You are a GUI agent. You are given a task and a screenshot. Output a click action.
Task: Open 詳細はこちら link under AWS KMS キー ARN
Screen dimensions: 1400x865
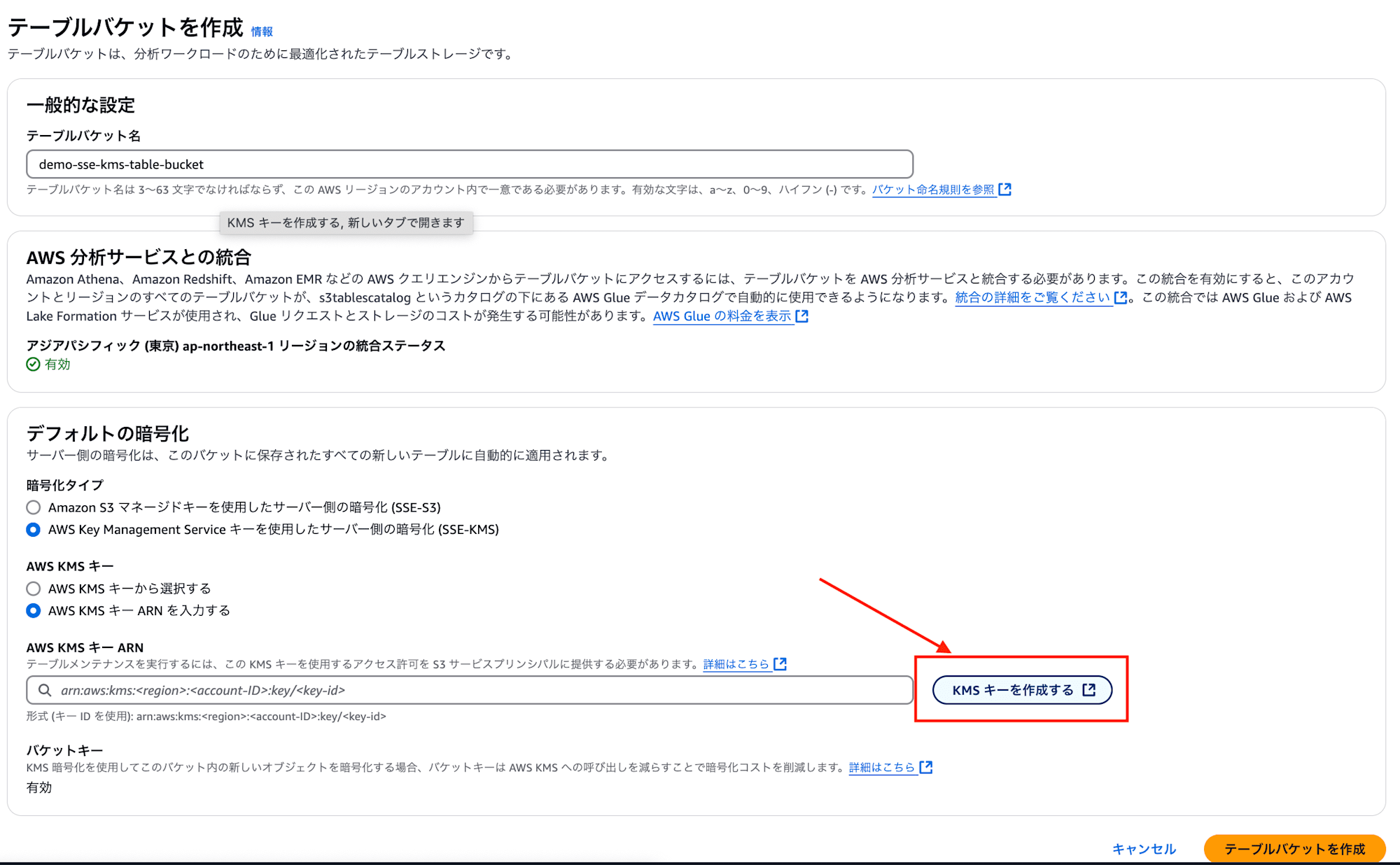(736, 664)
